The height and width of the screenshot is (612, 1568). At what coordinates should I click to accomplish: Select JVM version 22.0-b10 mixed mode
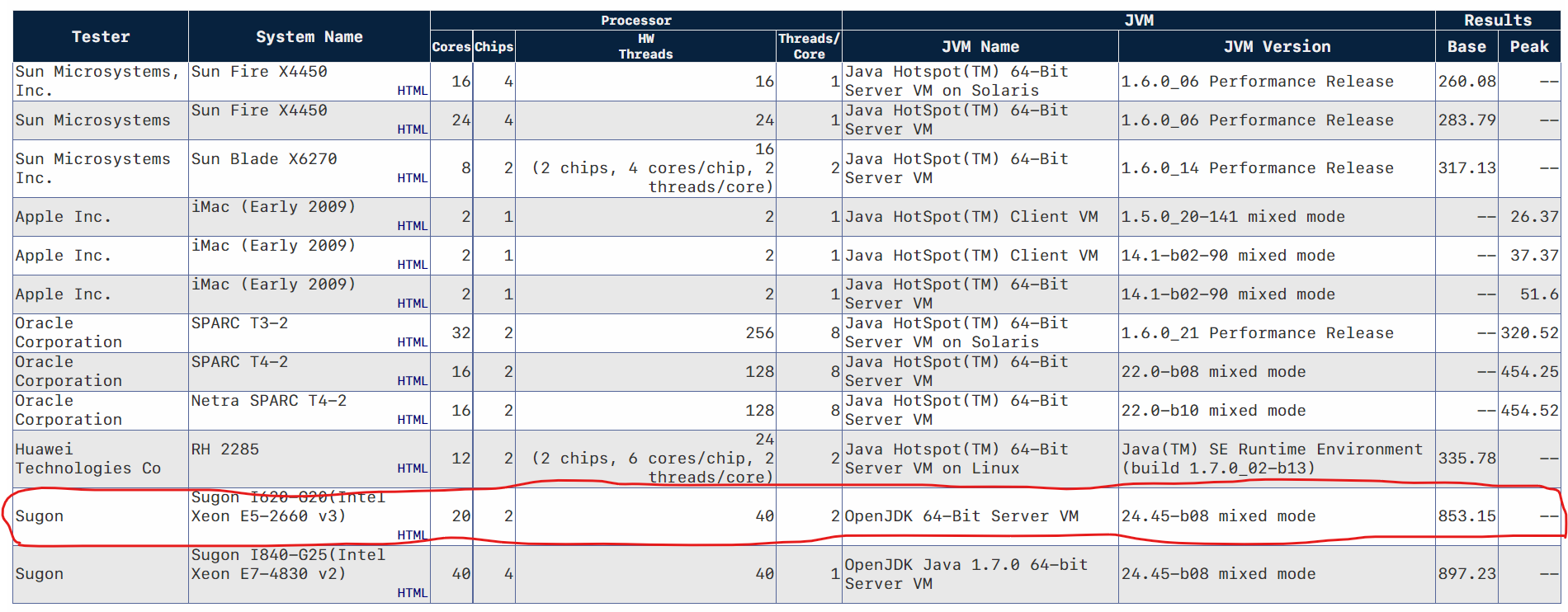(x=1213, y=411)
